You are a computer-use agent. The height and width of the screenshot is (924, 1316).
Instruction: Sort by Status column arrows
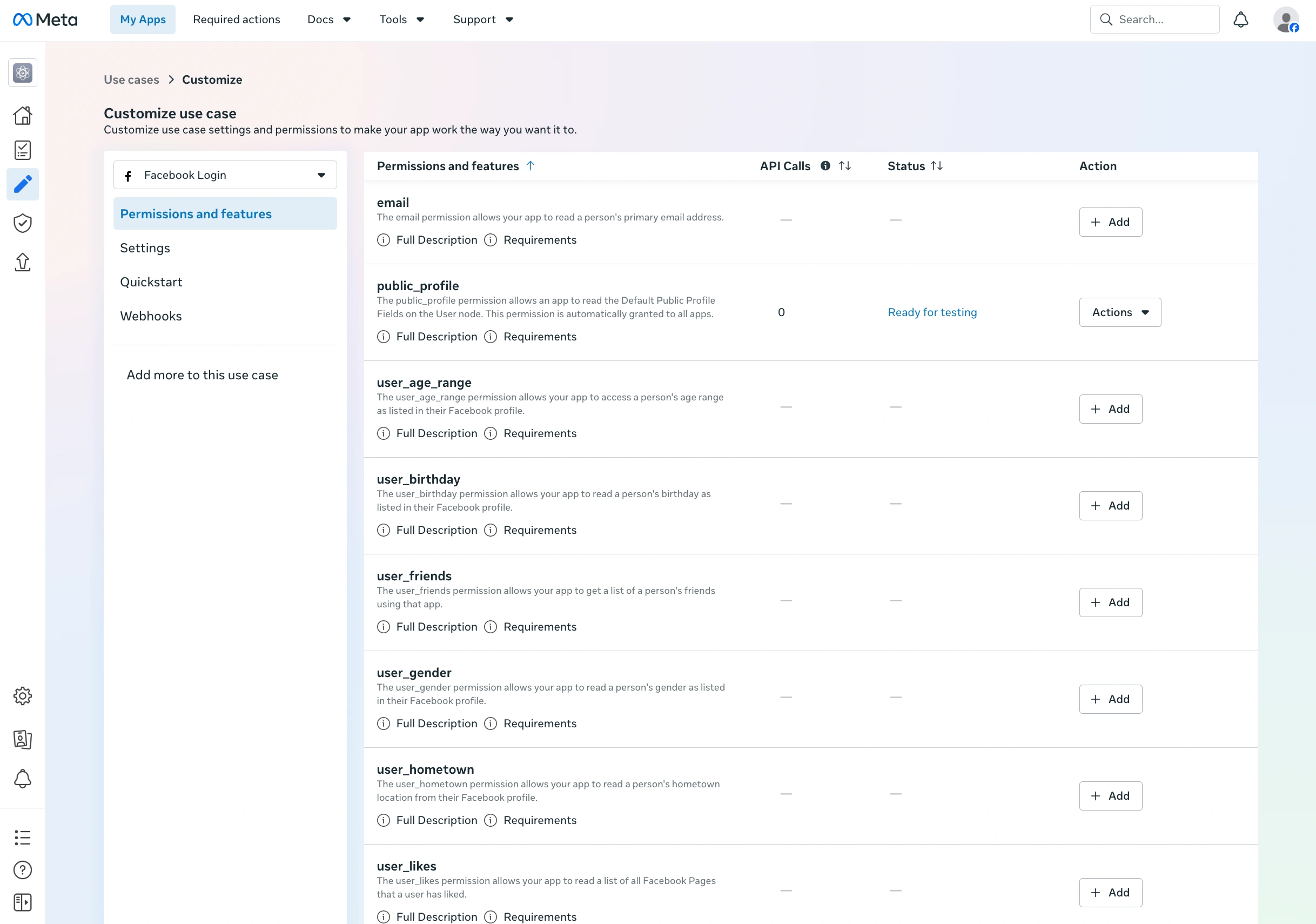point(937,166)
